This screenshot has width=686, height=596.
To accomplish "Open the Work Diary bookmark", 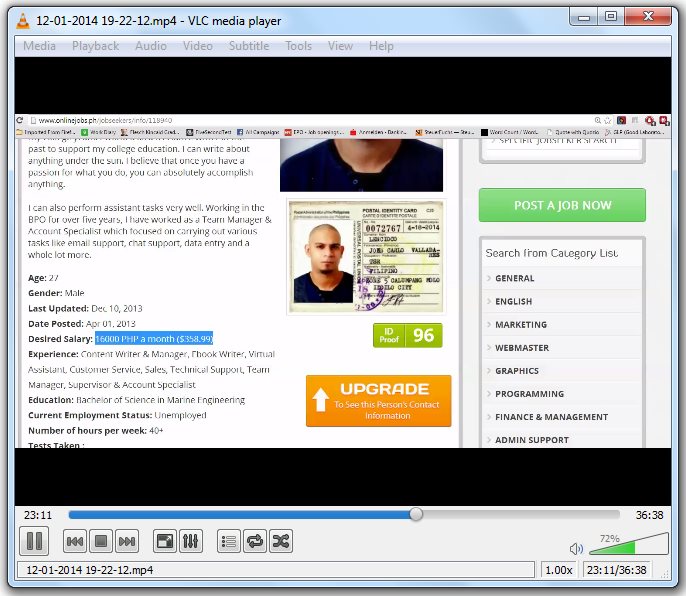I will click(98, 132).
